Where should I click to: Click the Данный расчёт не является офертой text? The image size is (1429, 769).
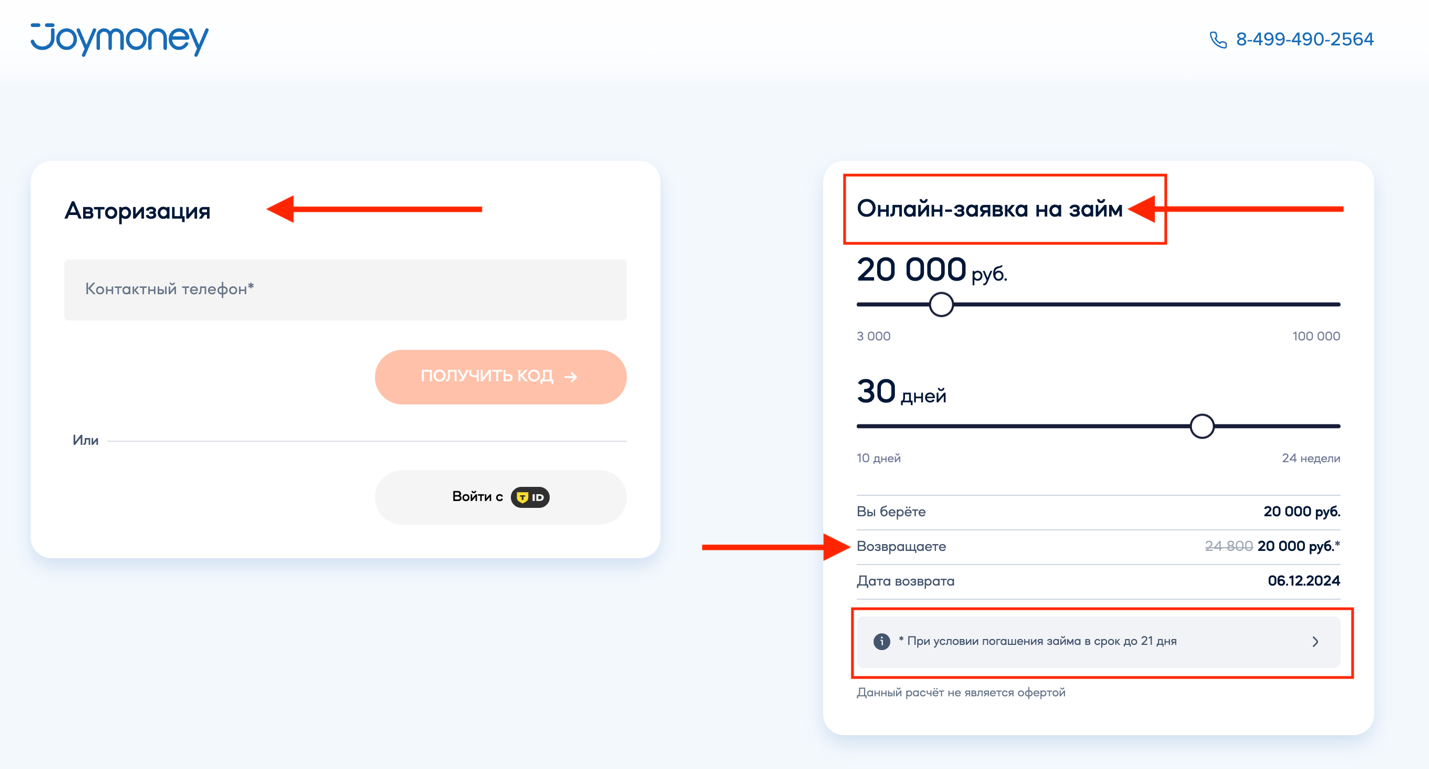tap(961, 692)
